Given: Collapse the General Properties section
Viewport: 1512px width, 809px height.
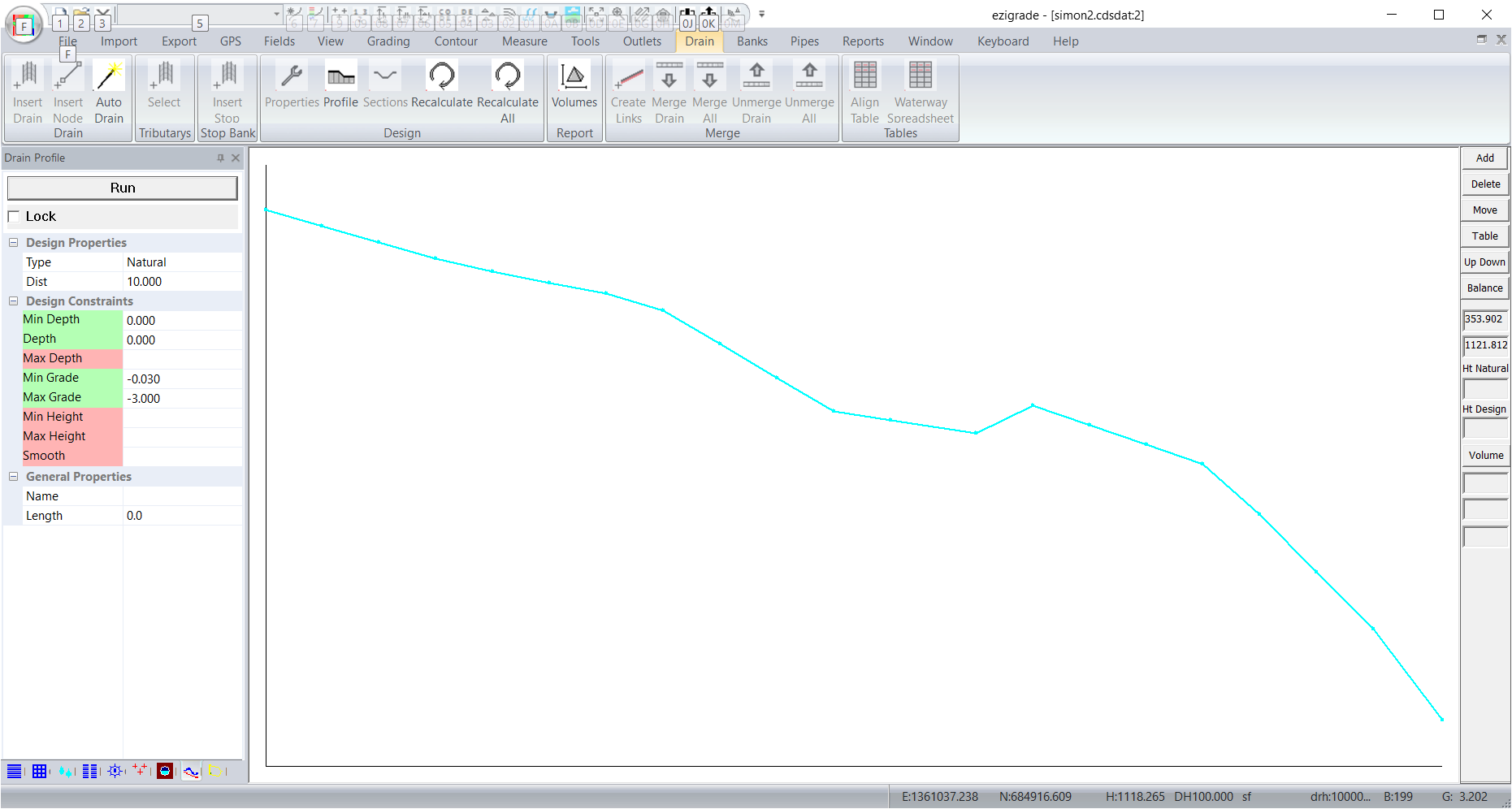Looking at the screenshot, I should point(14,477).
